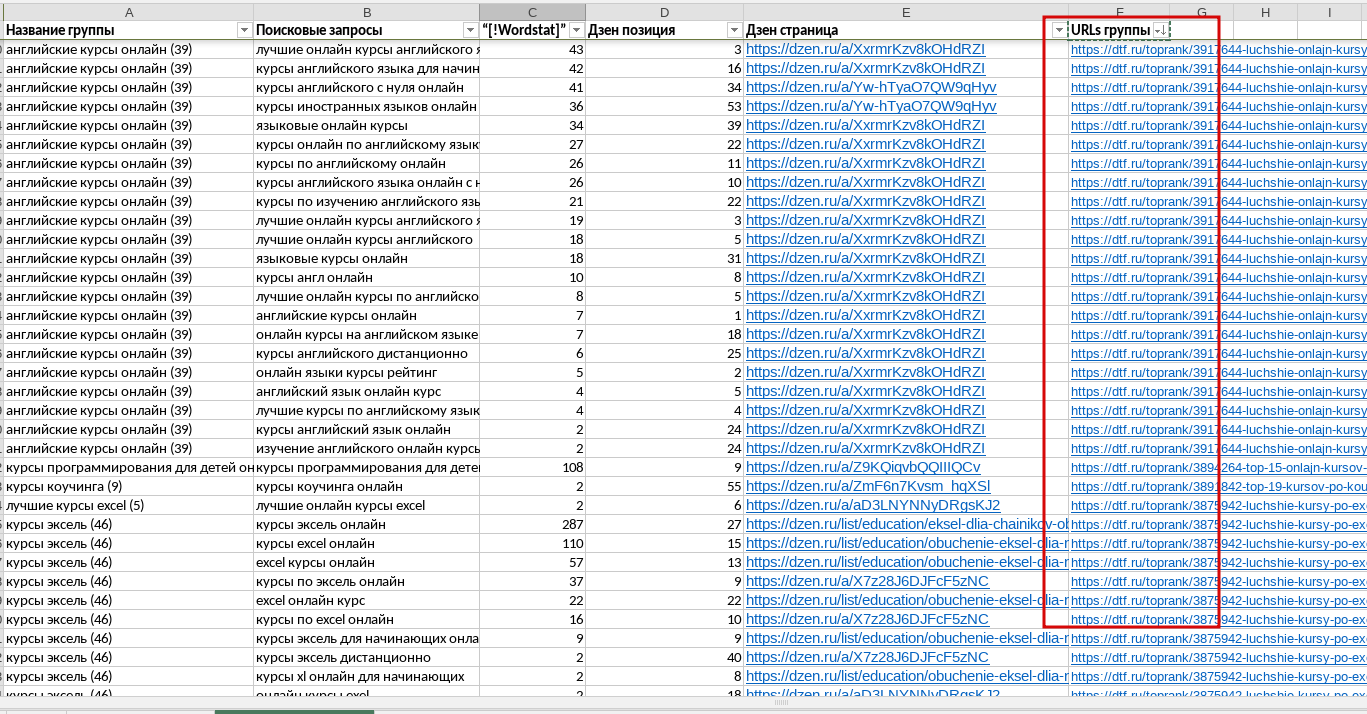1367x714 pixels.
Task: Open dzen link Z9KQiqvbQQIIIQCv
Action: pos(863,467)
